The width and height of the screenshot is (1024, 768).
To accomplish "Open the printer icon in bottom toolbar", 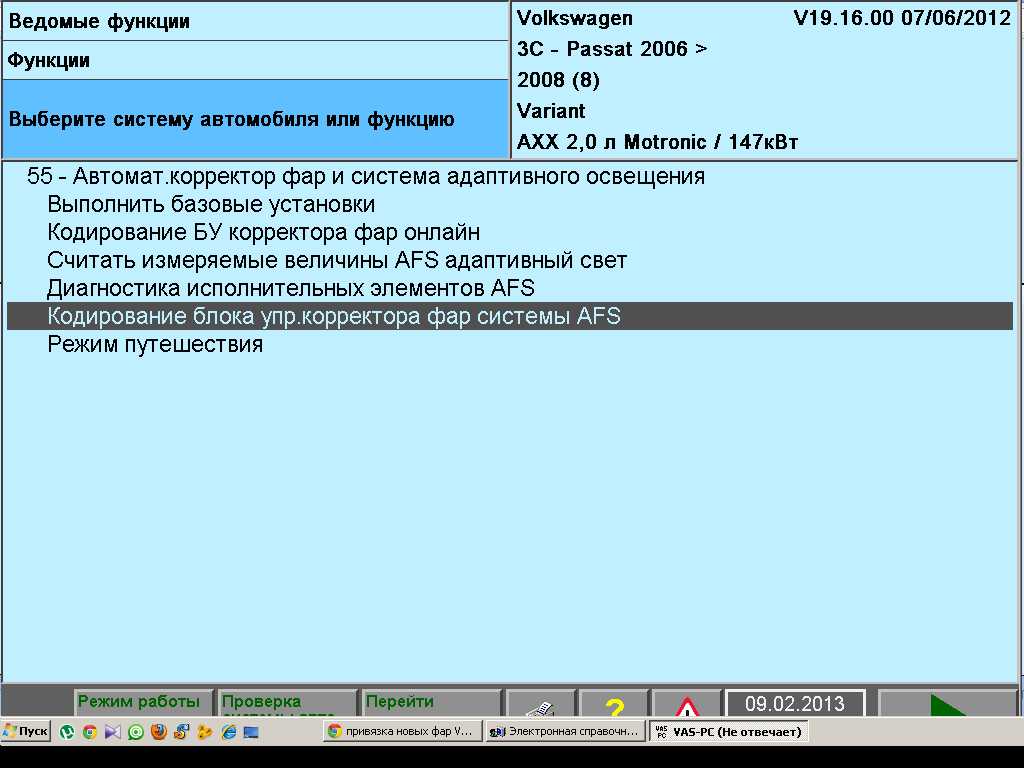I will [541, 704].
